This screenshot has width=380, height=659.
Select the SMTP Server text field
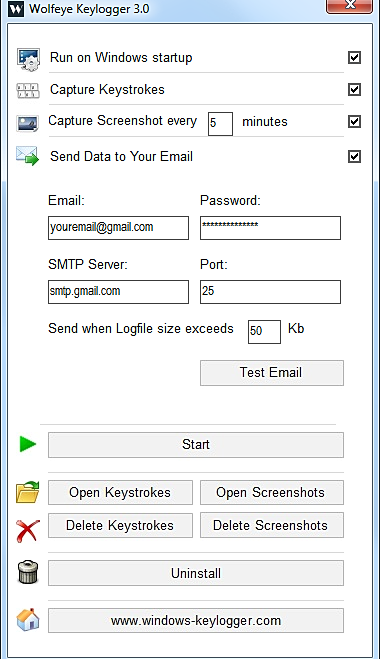pos(119,292)
